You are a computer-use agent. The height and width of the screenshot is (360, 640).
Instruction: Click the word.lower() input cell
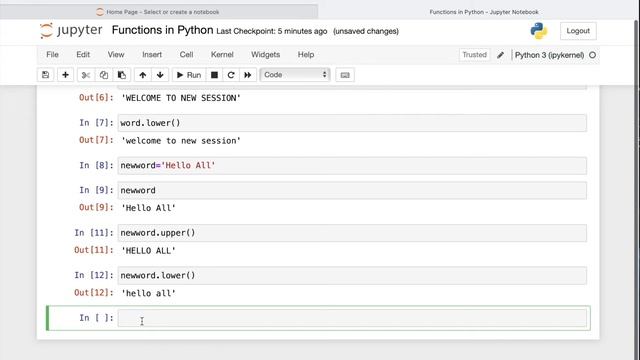pyautogui.click(x=352, y=123)
